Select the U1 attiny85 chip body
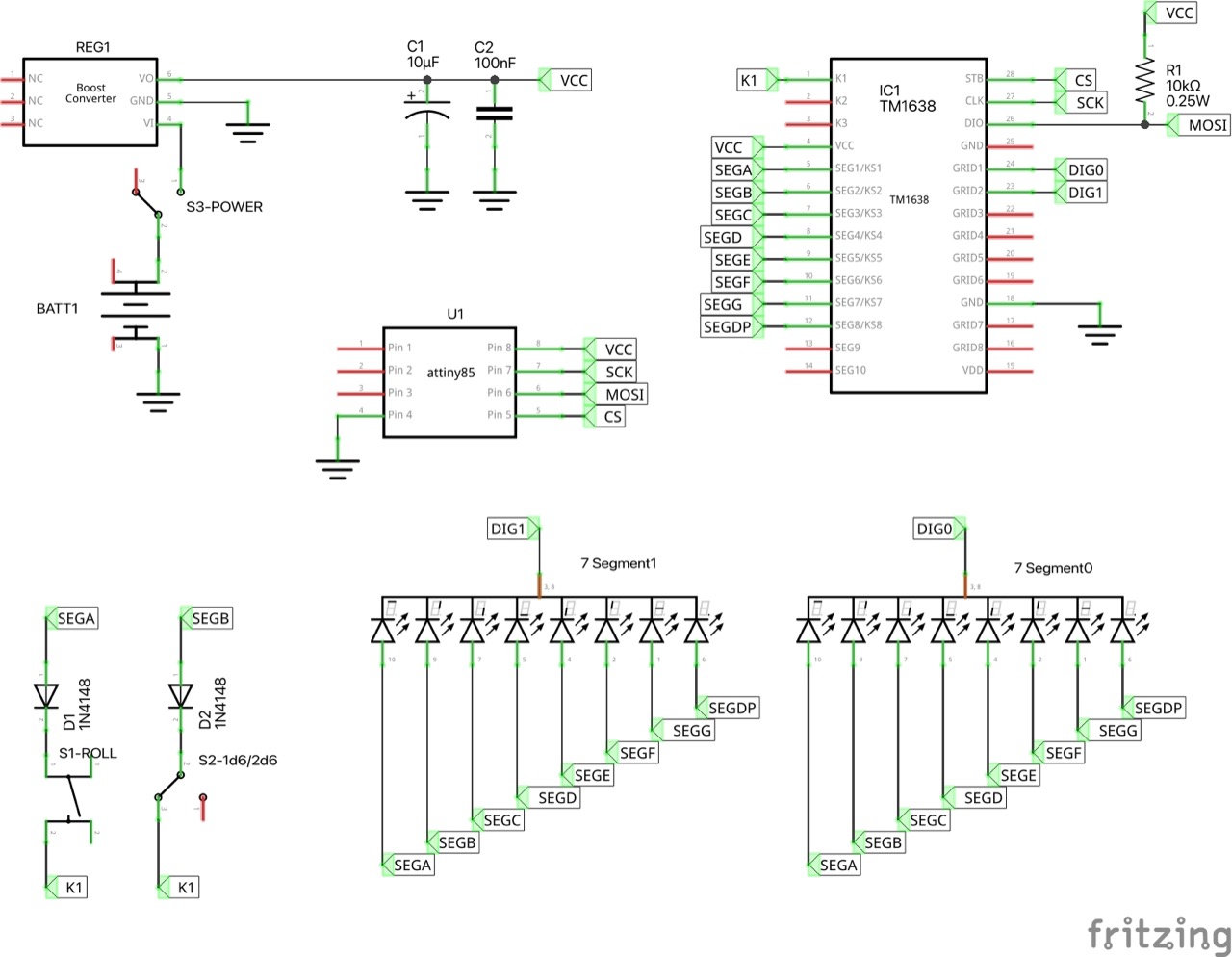Screen dimensions: 1232x957 pos(449,382)
